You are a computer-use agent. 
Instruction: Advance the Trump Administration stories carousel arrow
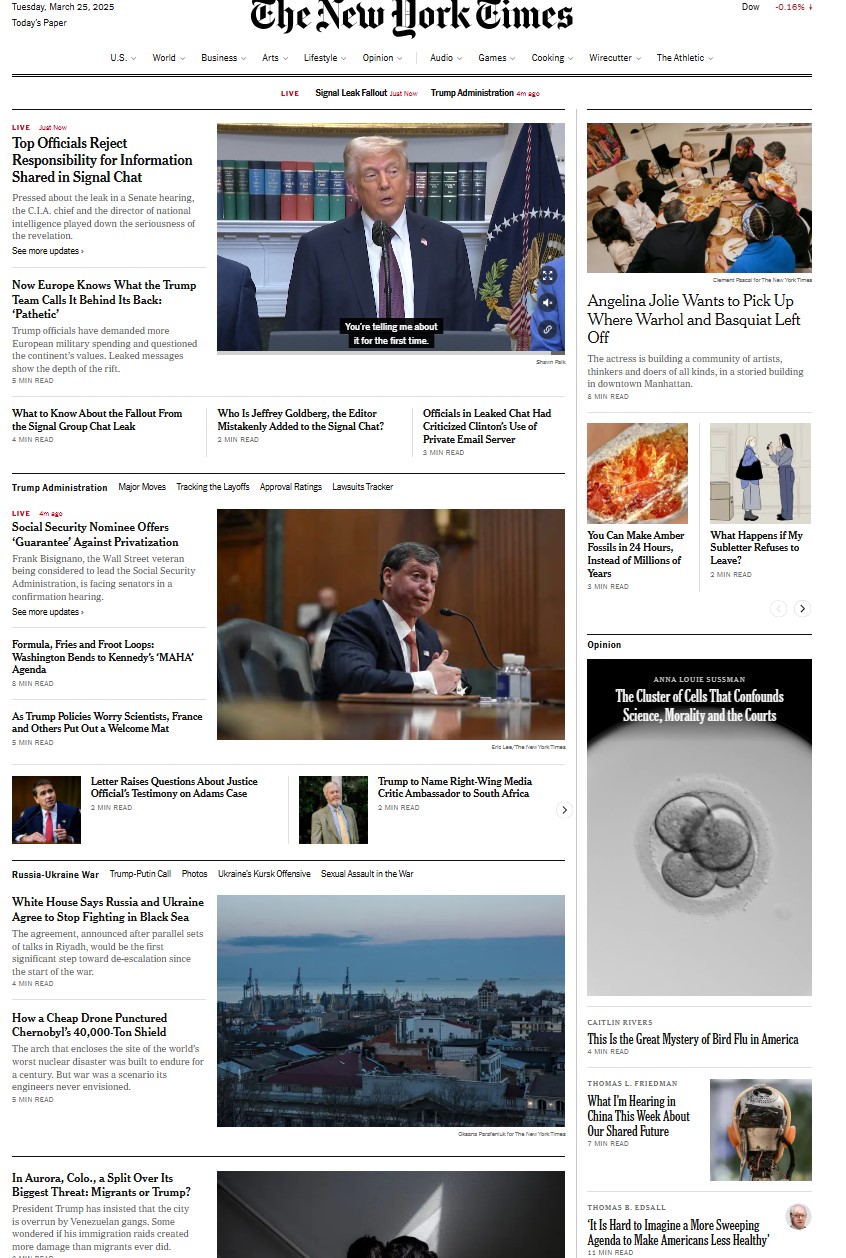point(564,810)
